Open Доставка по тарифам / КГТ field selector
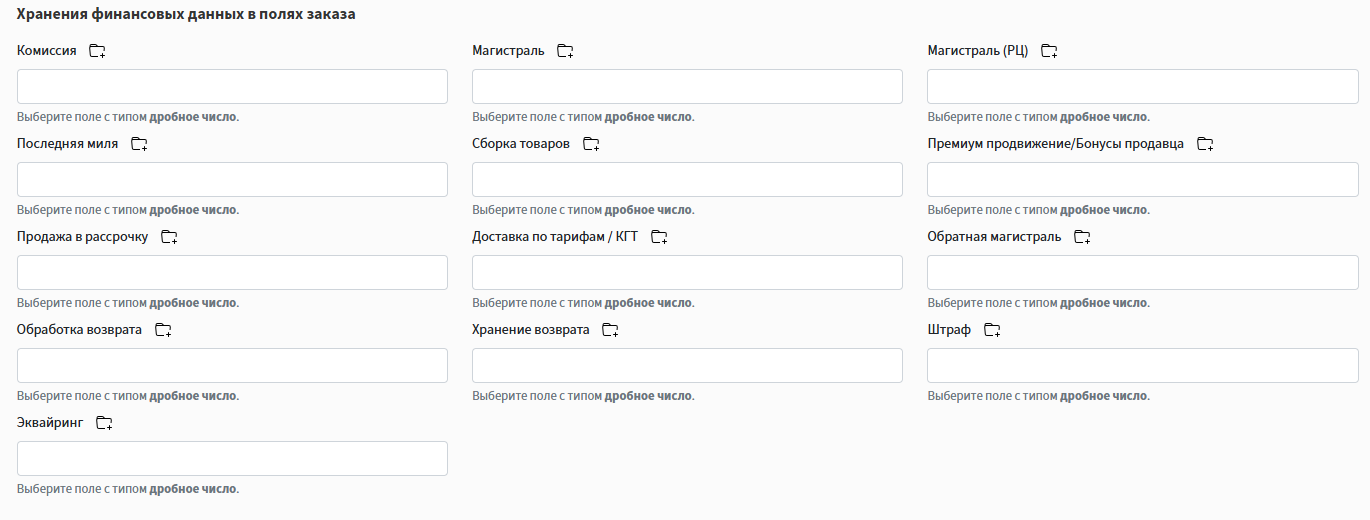Screen dimensions: 1370x520 (687, 272)
